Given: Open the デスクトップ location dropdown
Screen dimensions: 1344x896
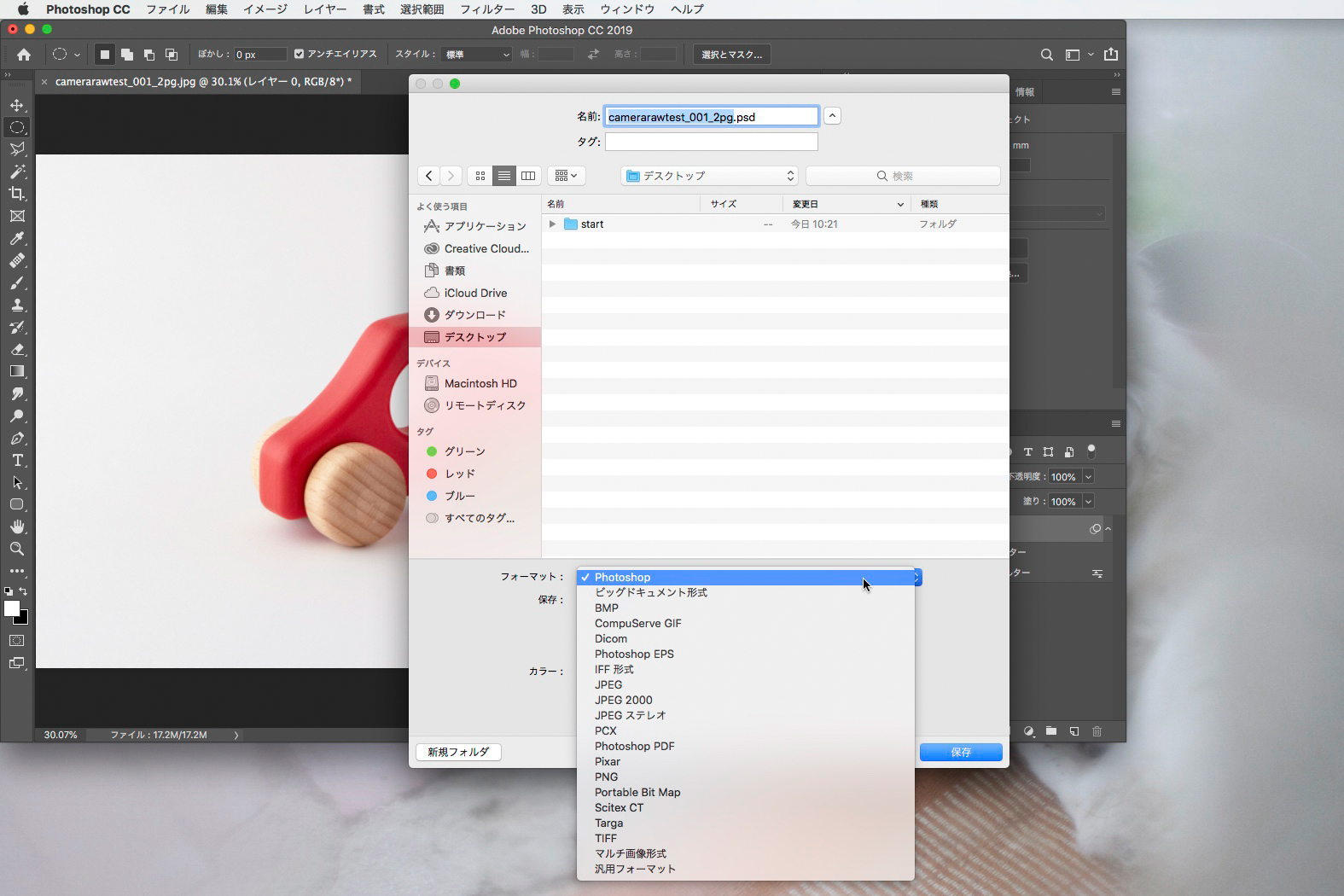Looking at the screenshot, I should (x=709, y=176).
